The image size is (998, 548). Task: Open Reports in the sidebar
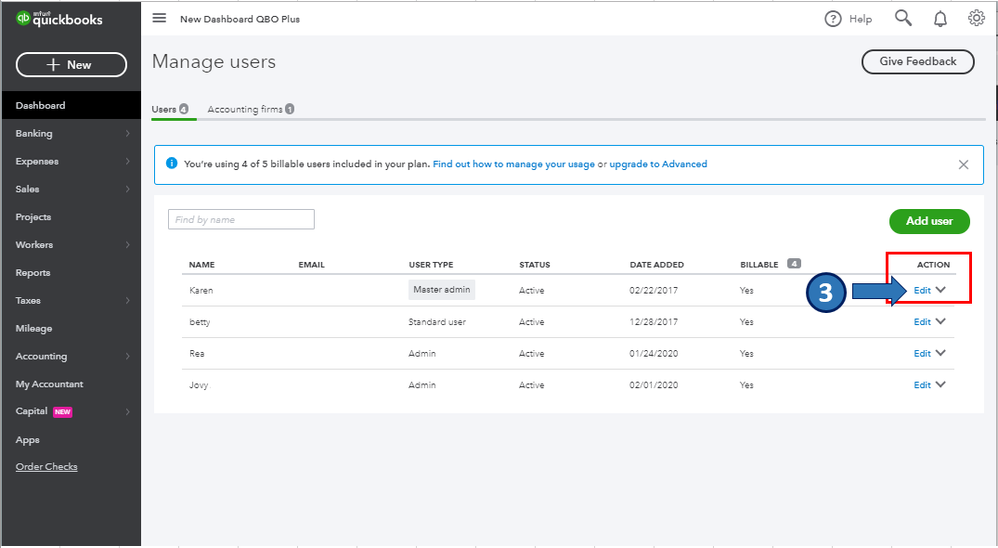(33, 272)
